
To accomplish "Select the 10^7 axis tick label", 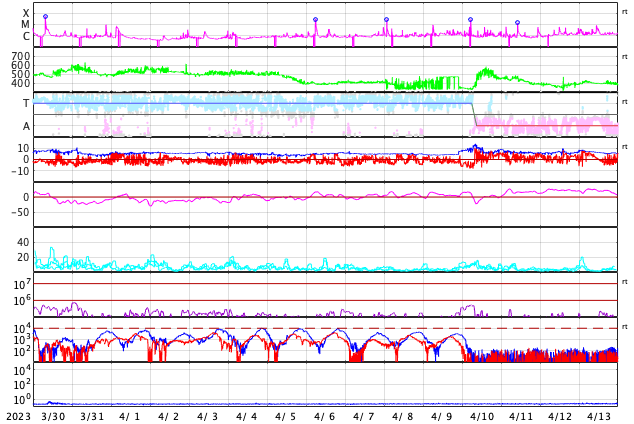I will pos(22,284).
